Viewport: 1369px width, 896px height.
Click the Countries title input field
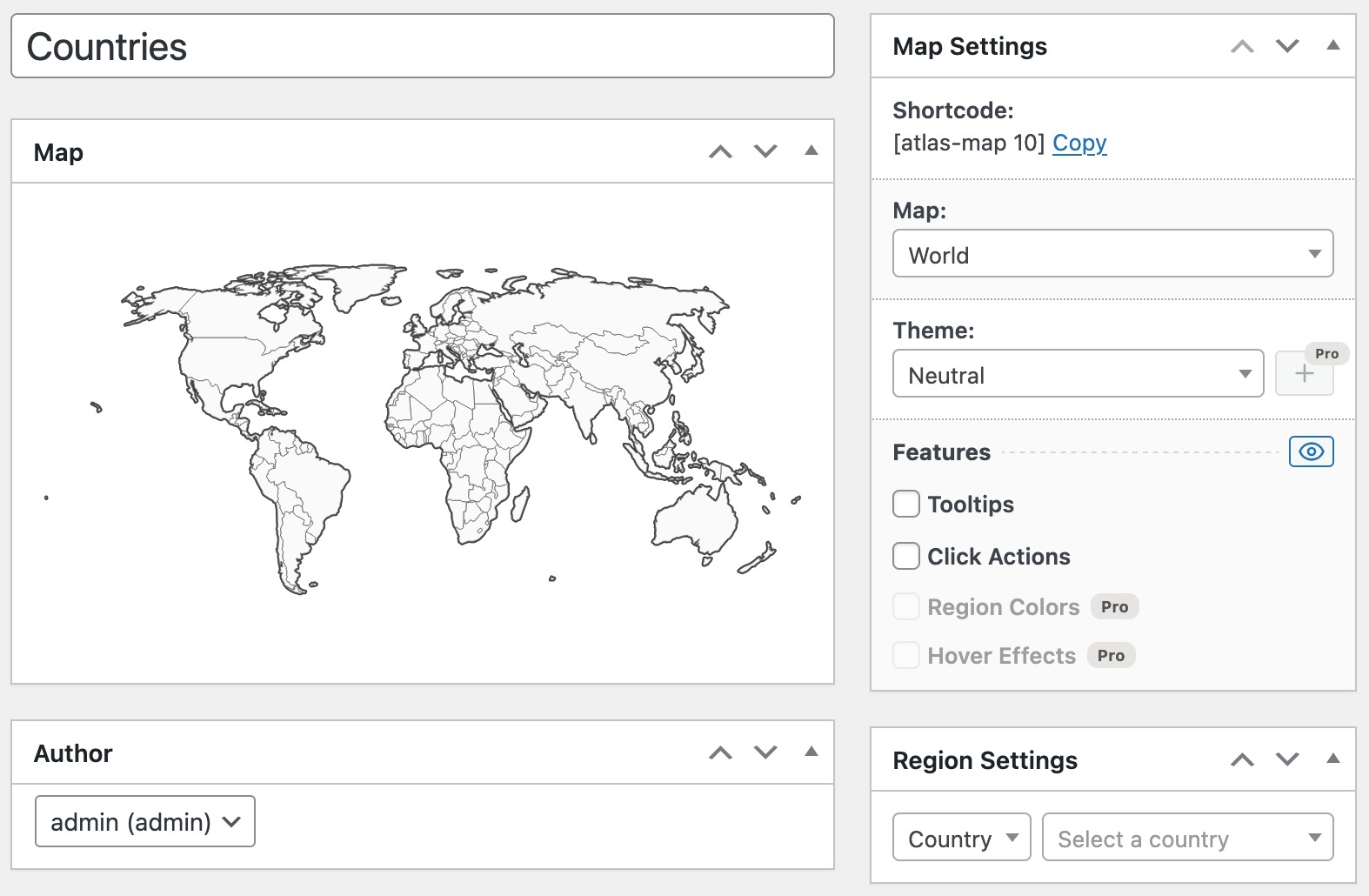coord(423,47)
